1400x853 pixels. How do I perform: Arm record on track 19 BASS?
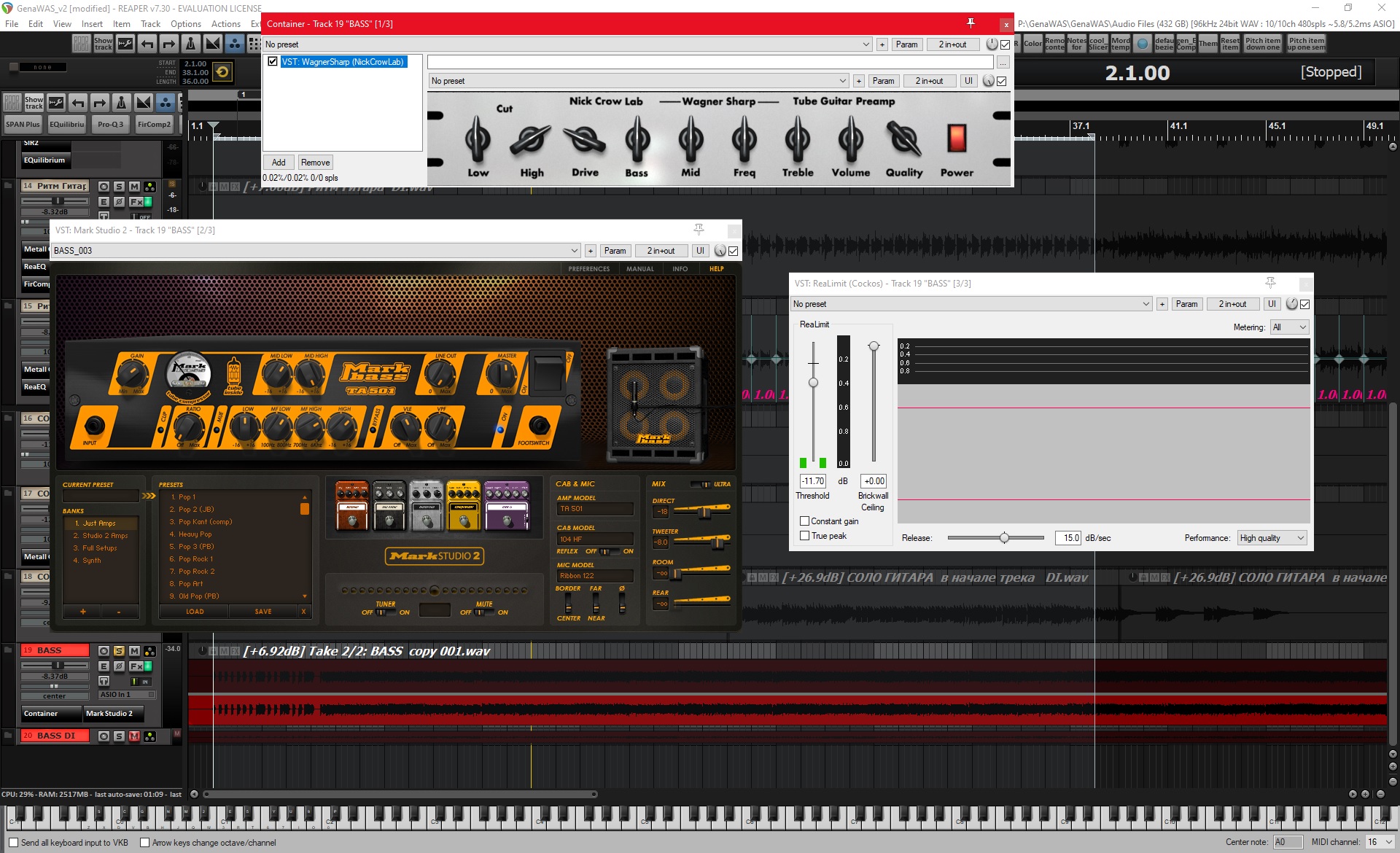click(104, 651)
